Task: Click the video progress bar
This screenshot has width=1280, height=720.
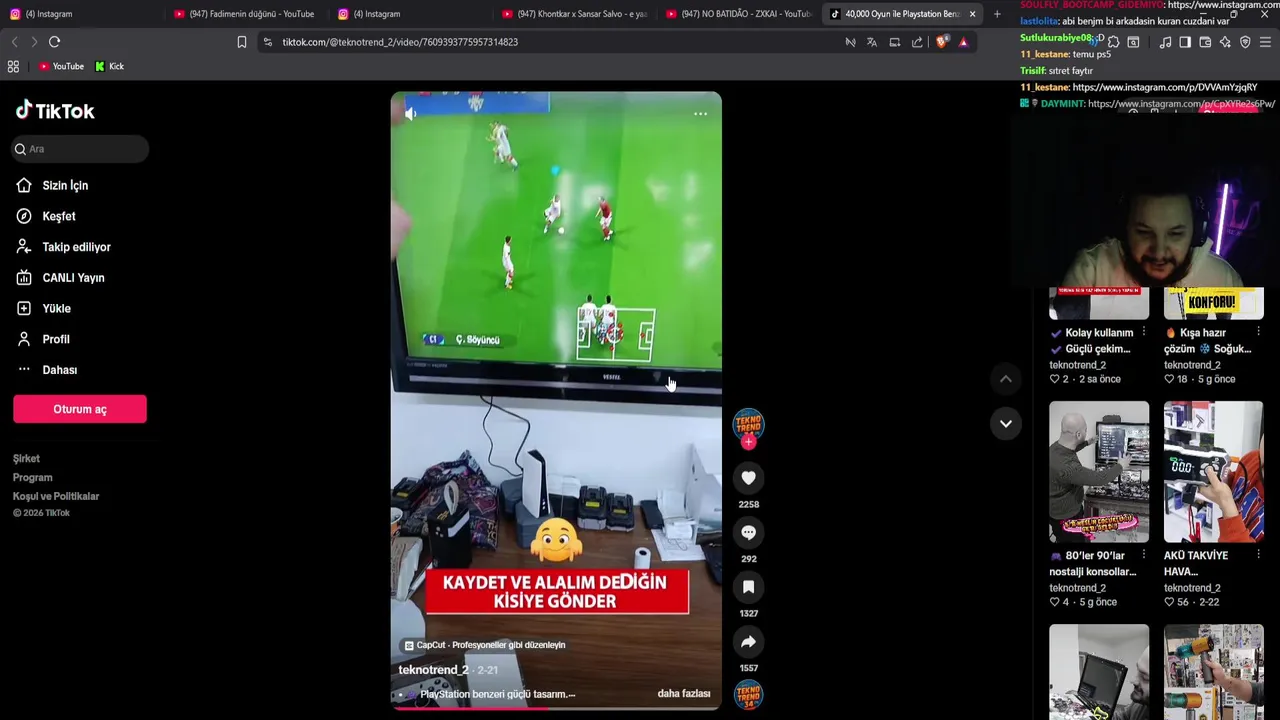Action: (556, 708)
